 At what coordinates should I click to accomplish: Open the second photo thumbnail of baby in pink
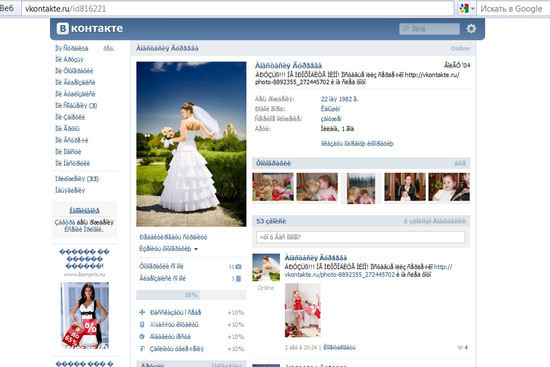[x=317, y=187]
